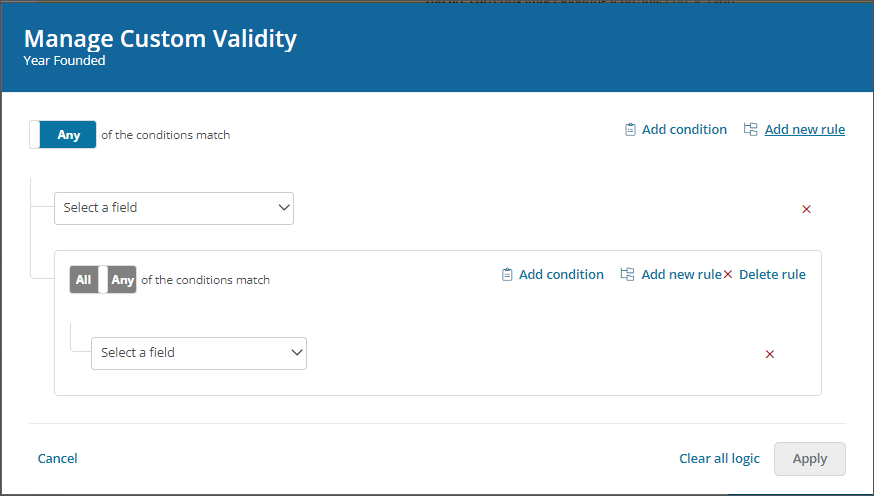Click the chevron arrow of the first field dropdown
The width and height of the screenshot is (874, 496).
click(284, 208)
